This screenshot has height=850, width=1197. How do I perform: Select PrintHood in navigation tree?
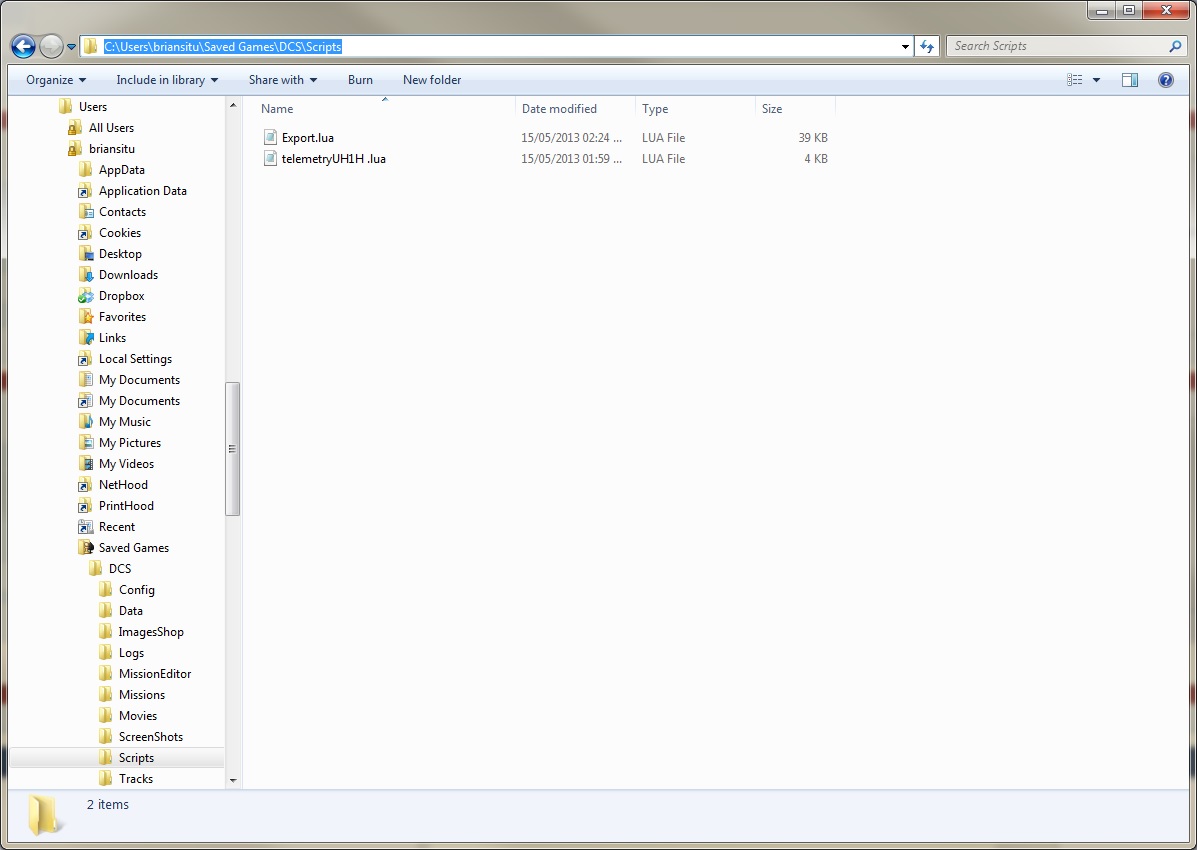coord(126,506)
